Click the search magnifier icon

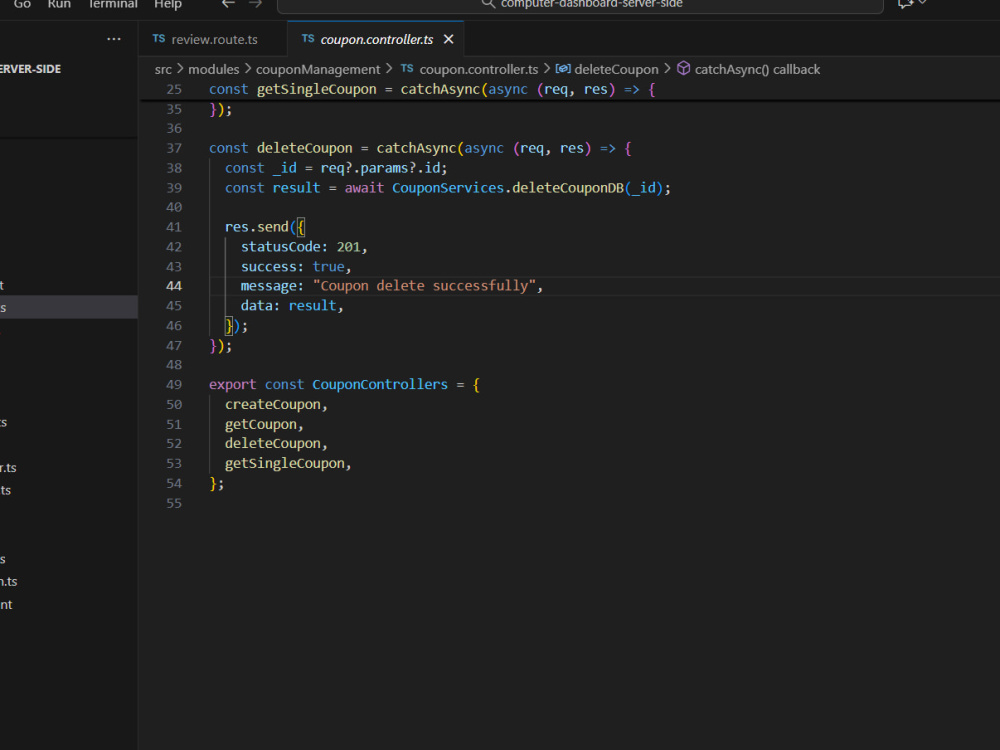[488, 4]
